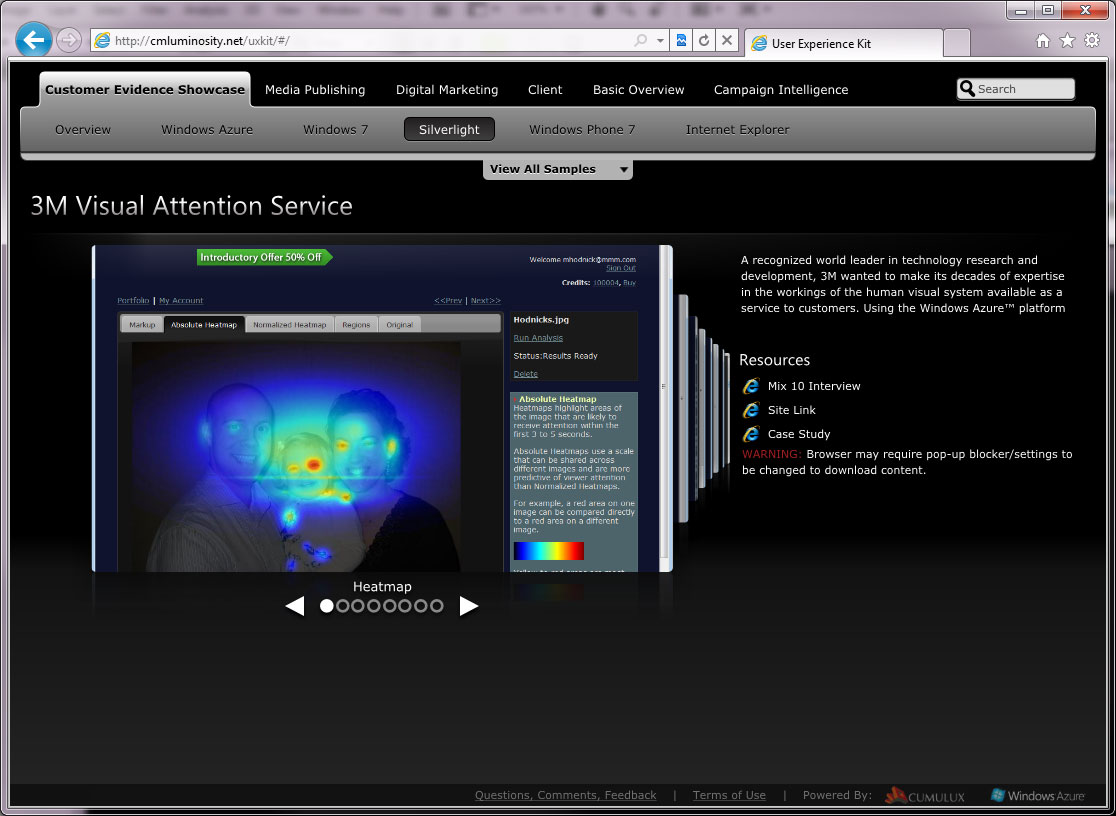This screenshot has width=1116, height=816.
Task: Open the Campaign Intelligence tab
Action: [x=781, y=90]
